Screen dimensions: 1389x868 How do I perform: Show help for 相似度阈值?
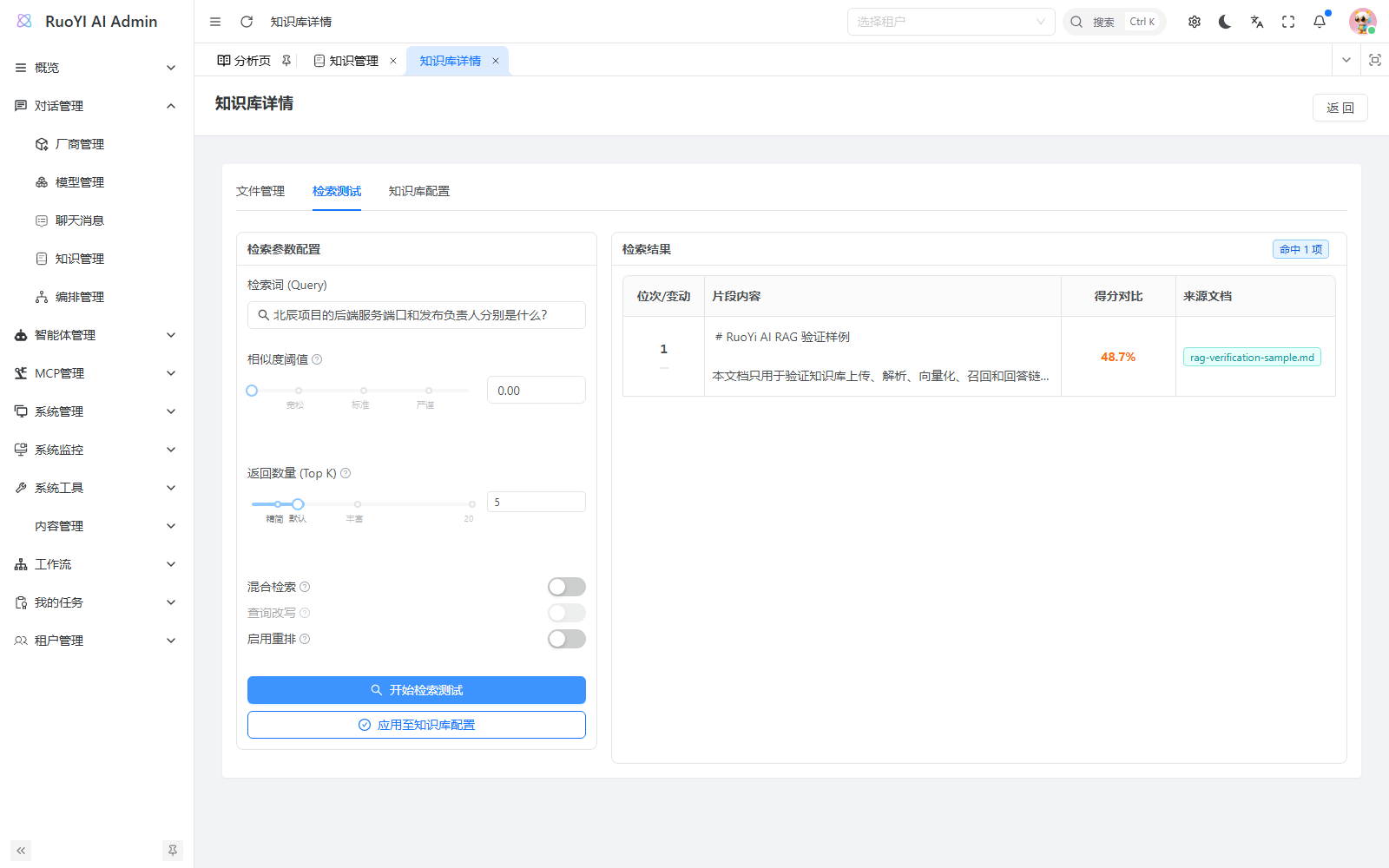click(x=317, y=359)
